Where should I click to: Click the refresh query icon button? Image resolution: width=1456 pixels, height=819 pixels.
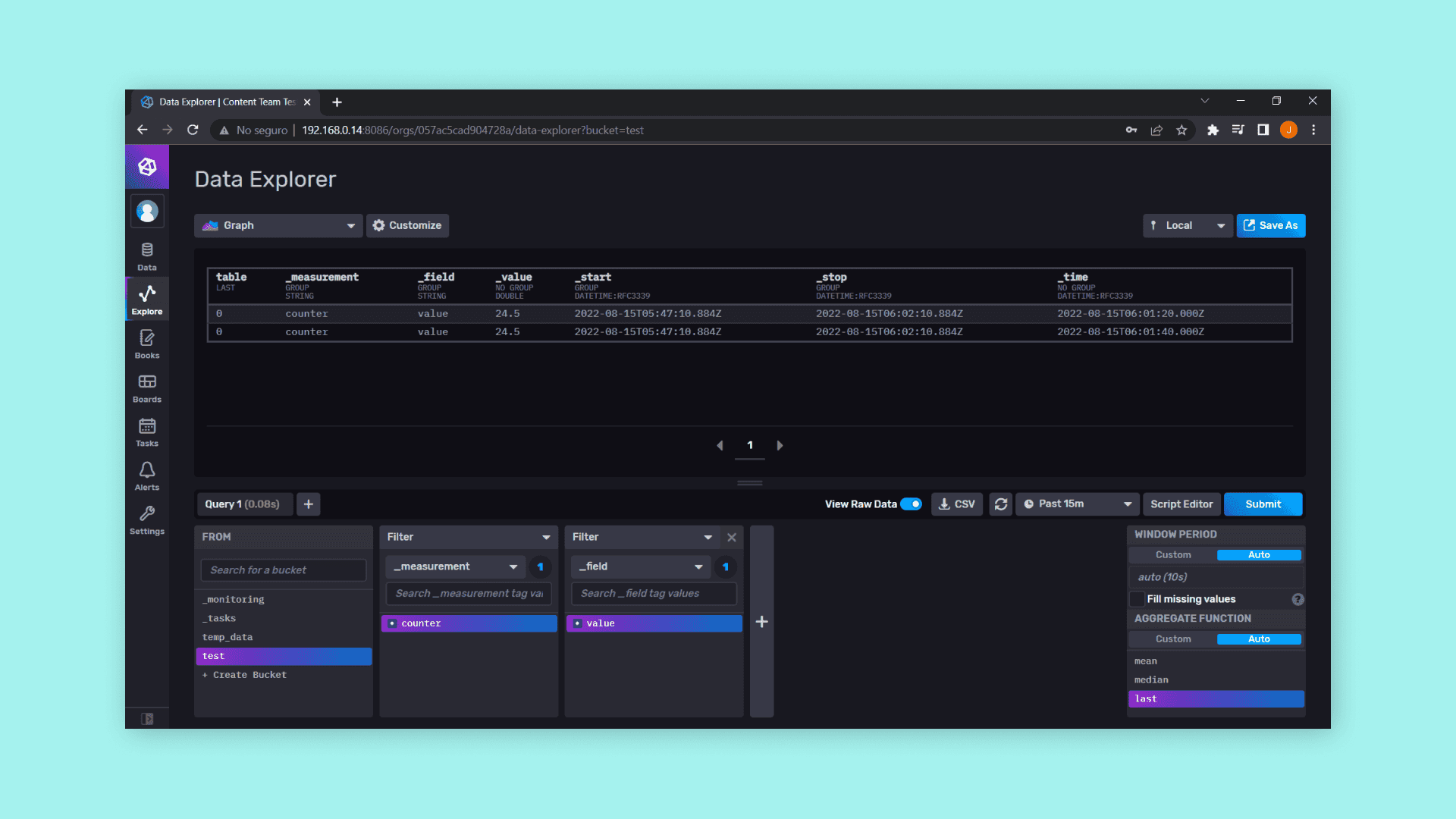point(1000,504)
